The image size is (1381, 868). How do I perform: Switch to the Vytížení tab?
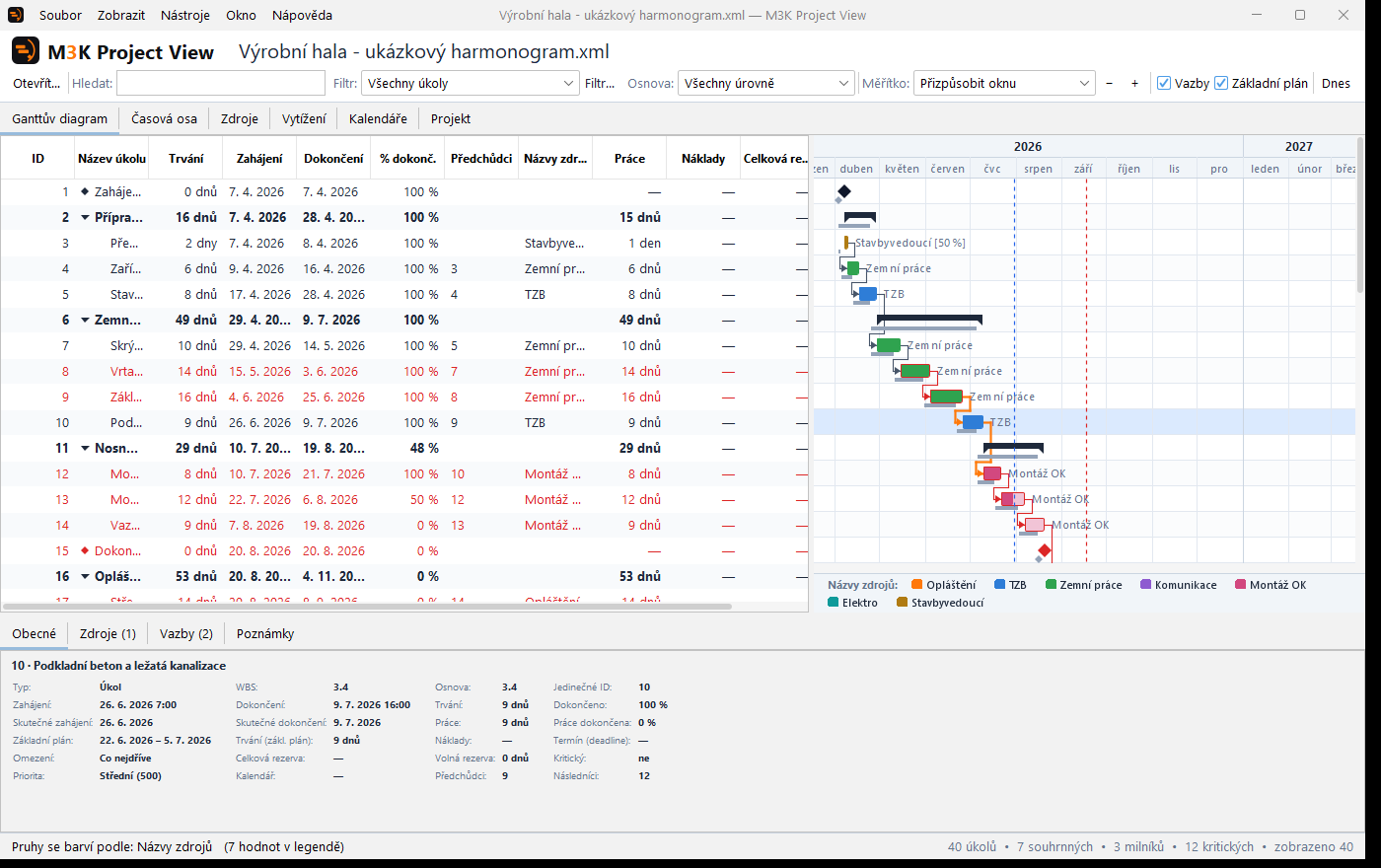coord(304,118)
